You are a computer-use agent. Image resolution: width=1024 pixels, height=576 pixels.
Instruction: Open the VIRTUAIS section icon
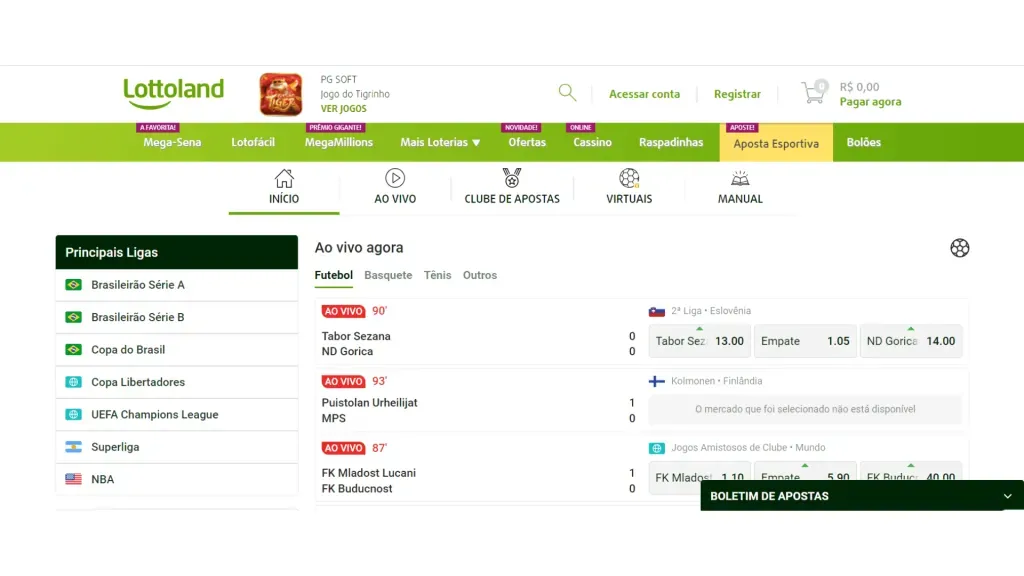click(629, 179)
